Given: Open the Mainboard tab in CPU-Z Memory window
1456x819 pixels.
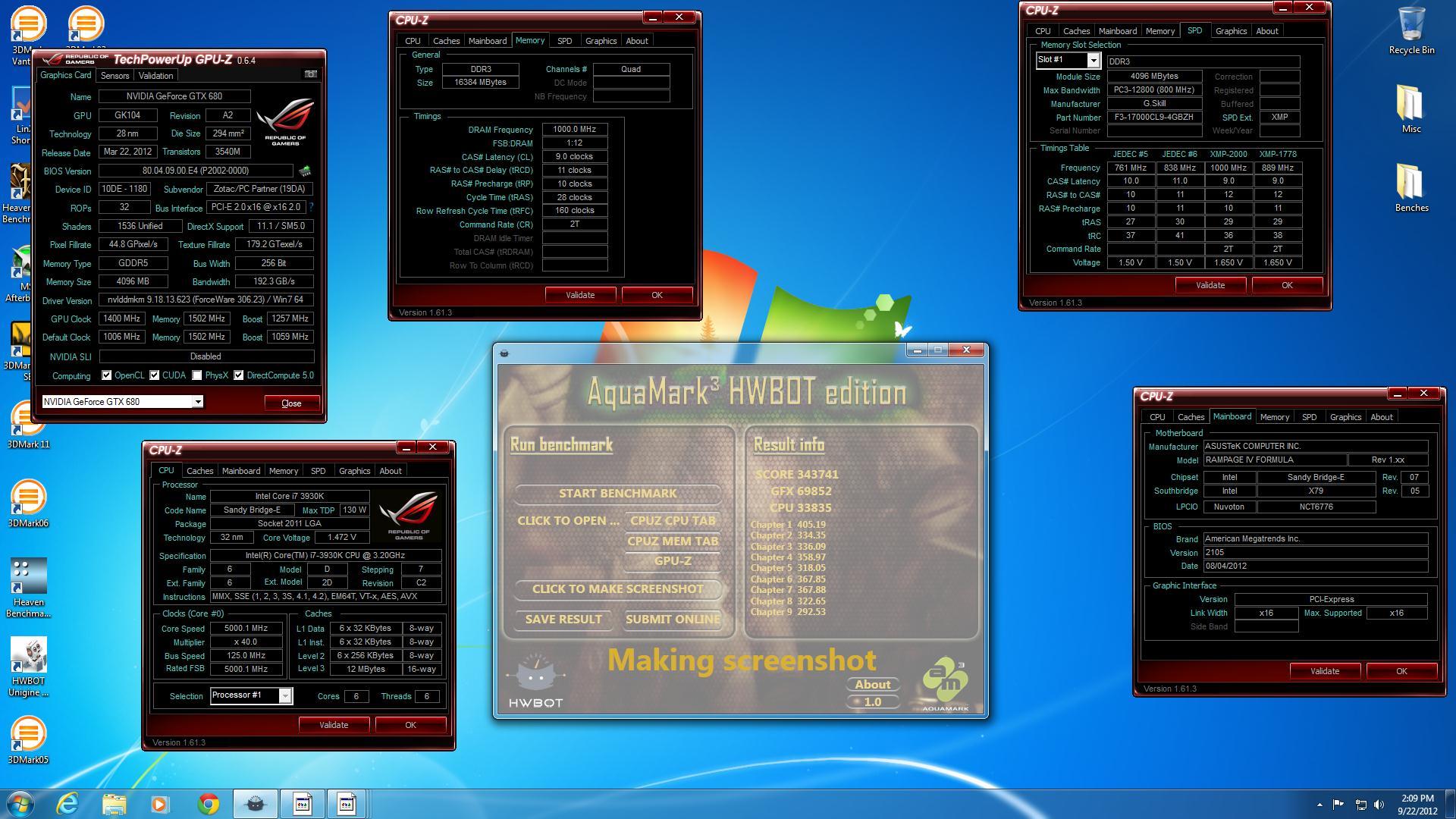Looking at the screenshot, I should (487, 41).
